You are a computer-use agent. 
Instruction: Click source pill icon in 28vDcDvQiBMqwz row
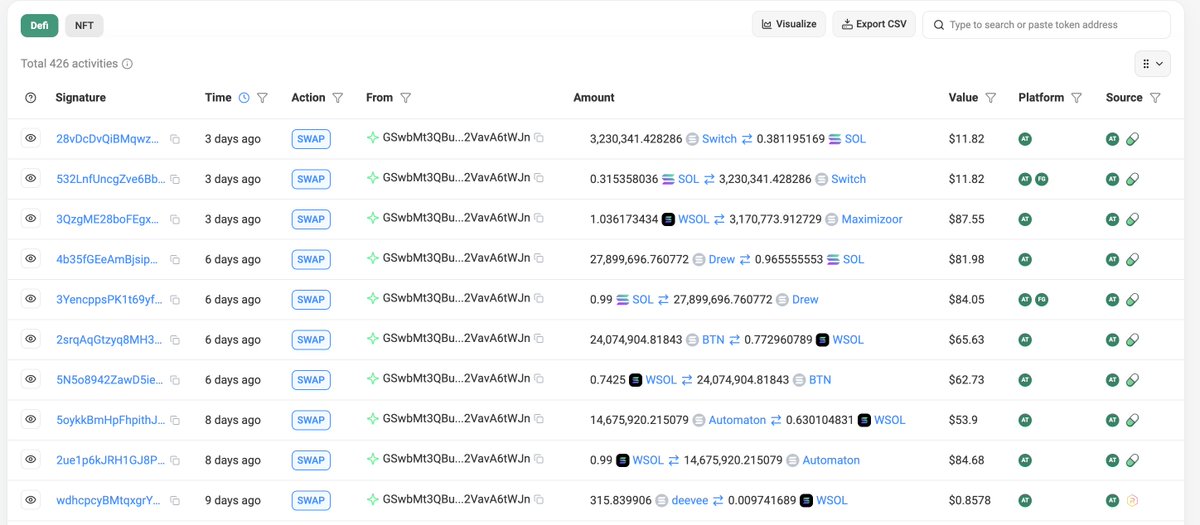[1132, 139]
